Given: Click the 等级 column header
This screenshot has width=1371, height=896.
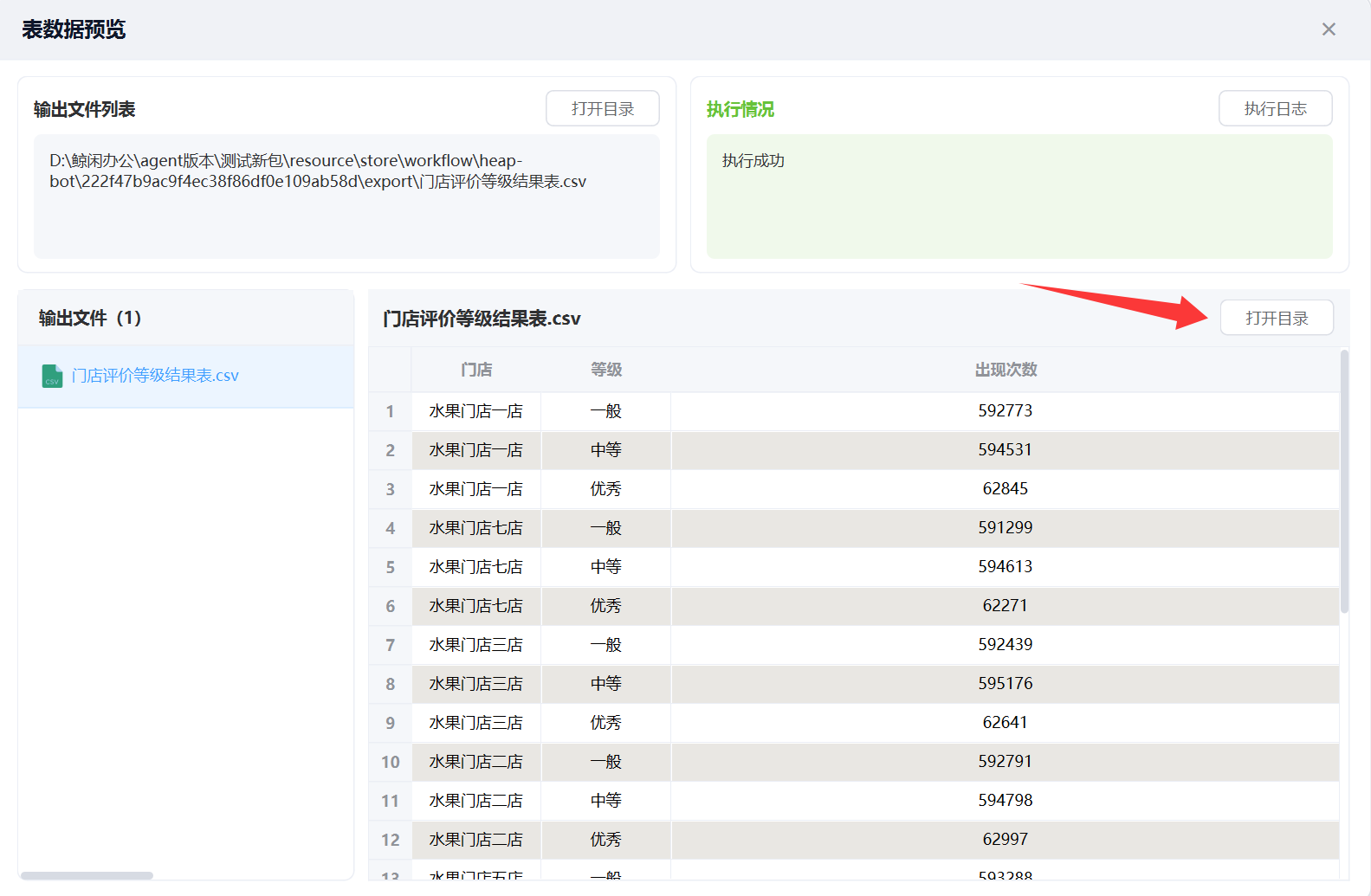Looking at the screenshot, I should coord(606,370).
